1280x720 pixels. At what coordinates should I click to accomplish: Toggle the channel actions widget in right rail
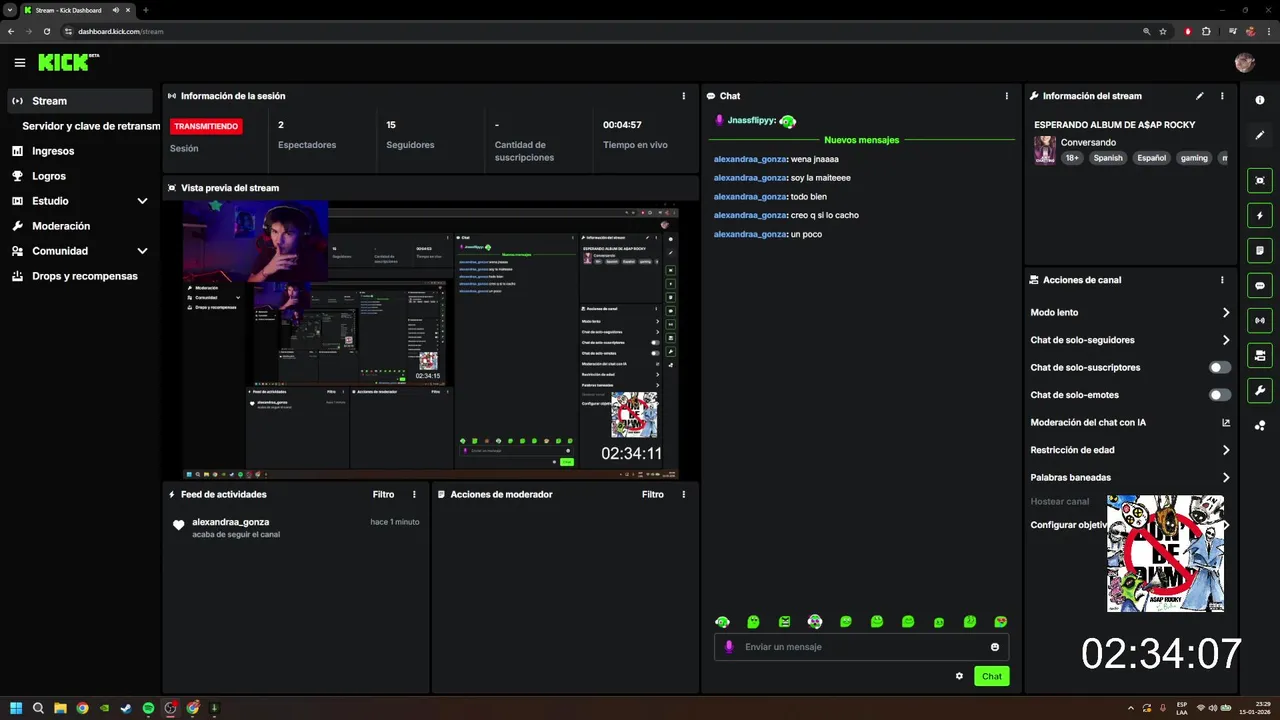pyautogui.click(x=1260, y=355)
